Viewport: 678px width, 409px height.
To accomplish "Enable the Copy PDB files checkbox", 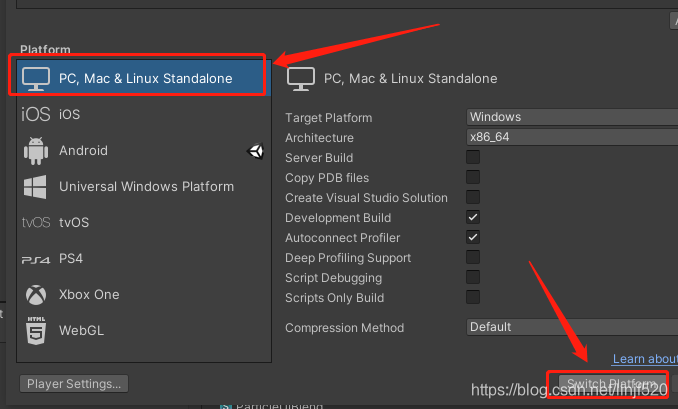I will pos(473,177).
